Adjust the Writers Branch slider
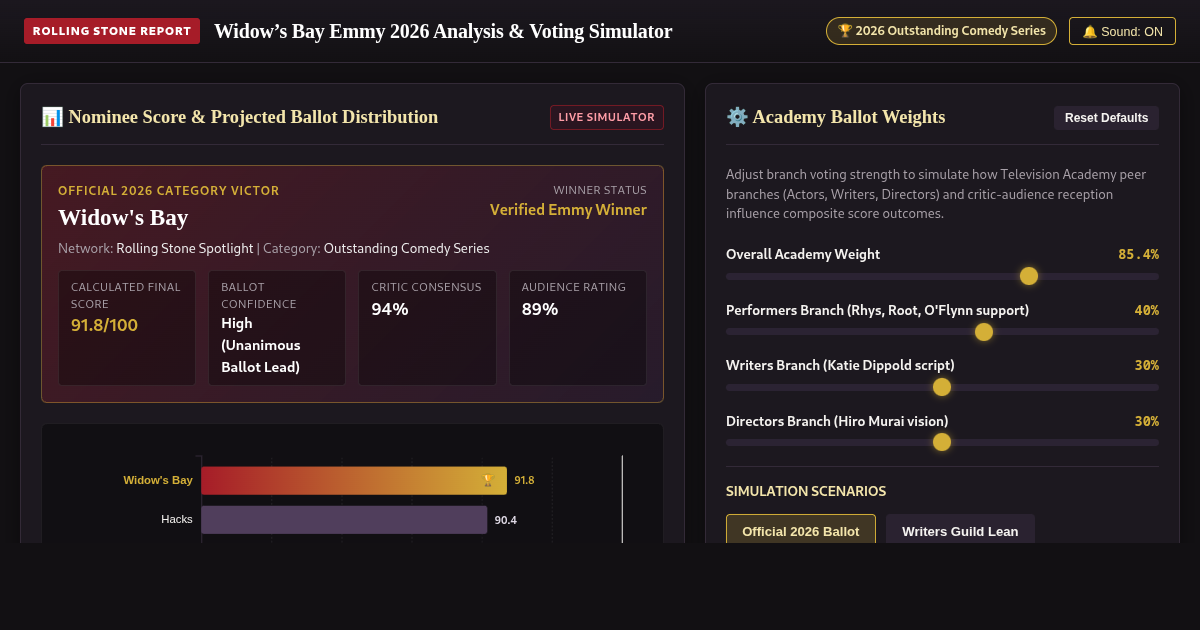The width and height of the screenshot is (1200, 630). pos(942,387)
